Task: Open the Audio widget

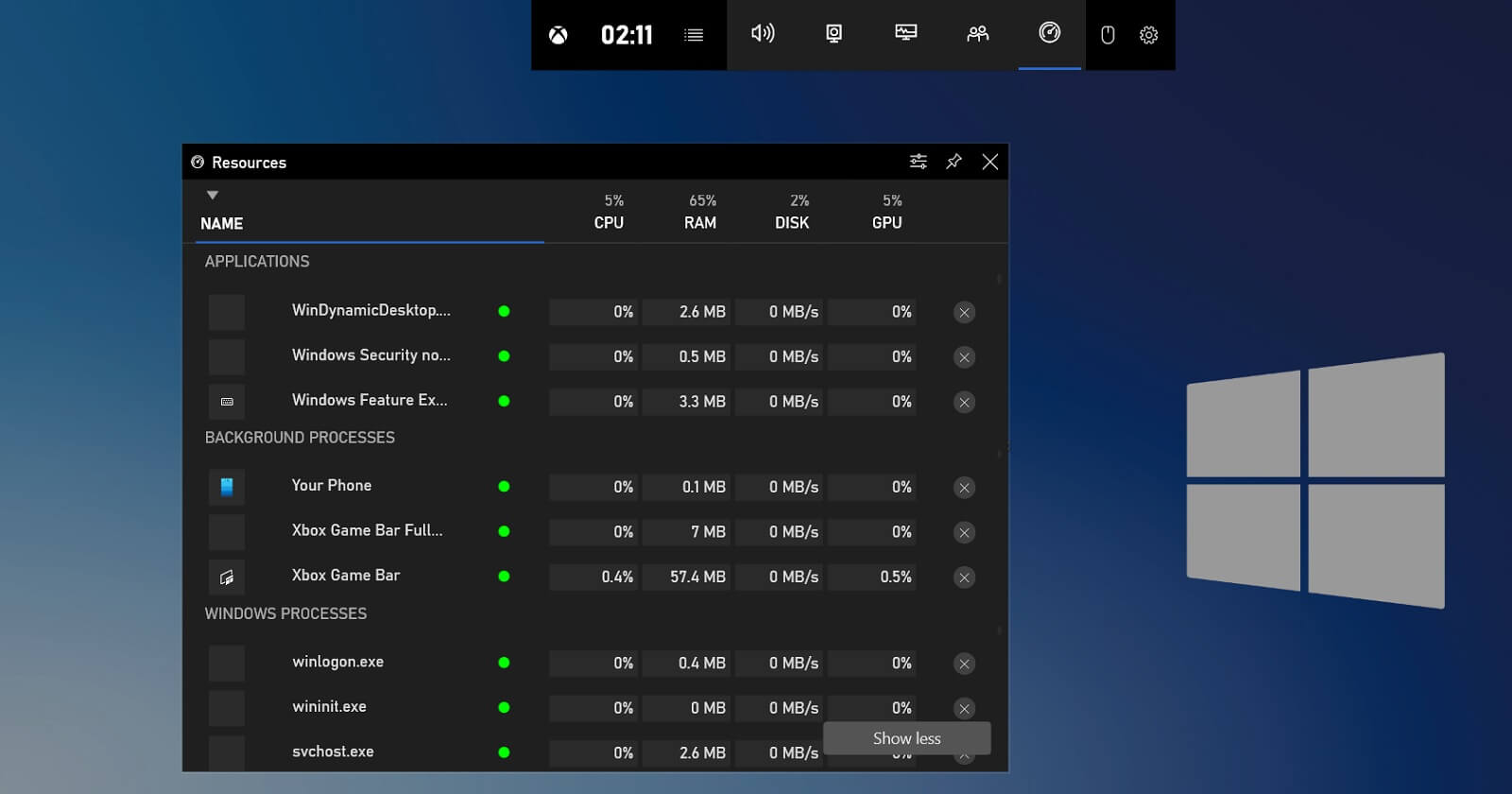Action: pos(763,34)
